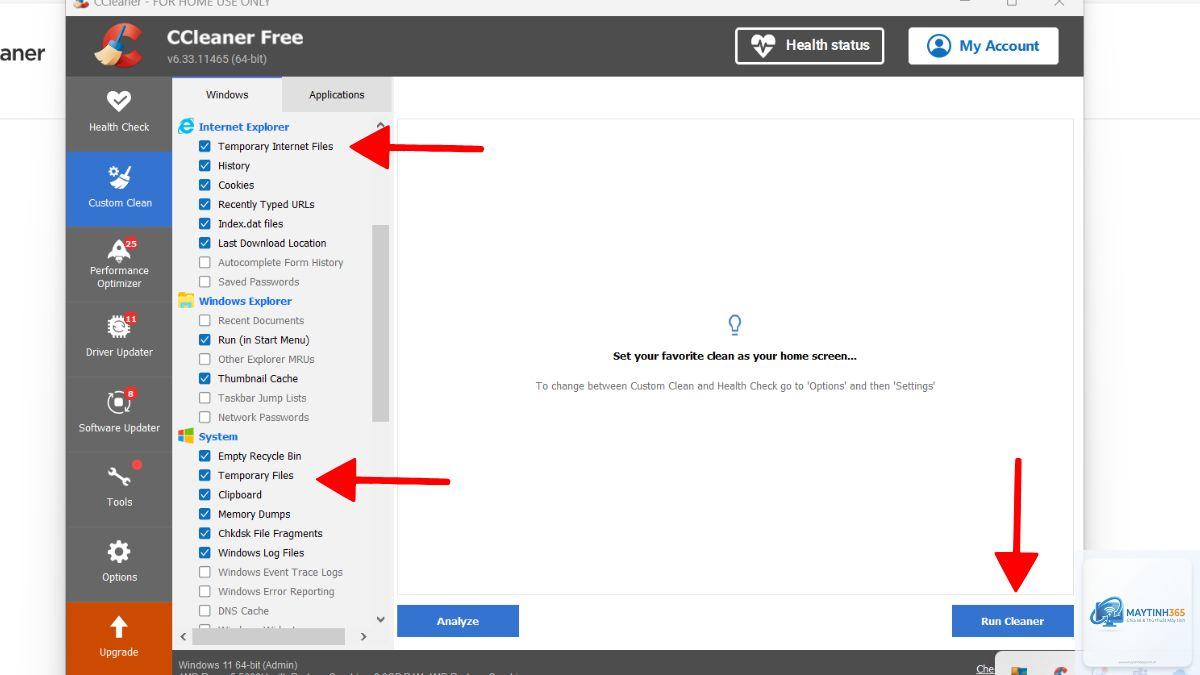Click the Analyze button
The height and width of the screenshot is (675, 1200).
(x=458, y=621)
